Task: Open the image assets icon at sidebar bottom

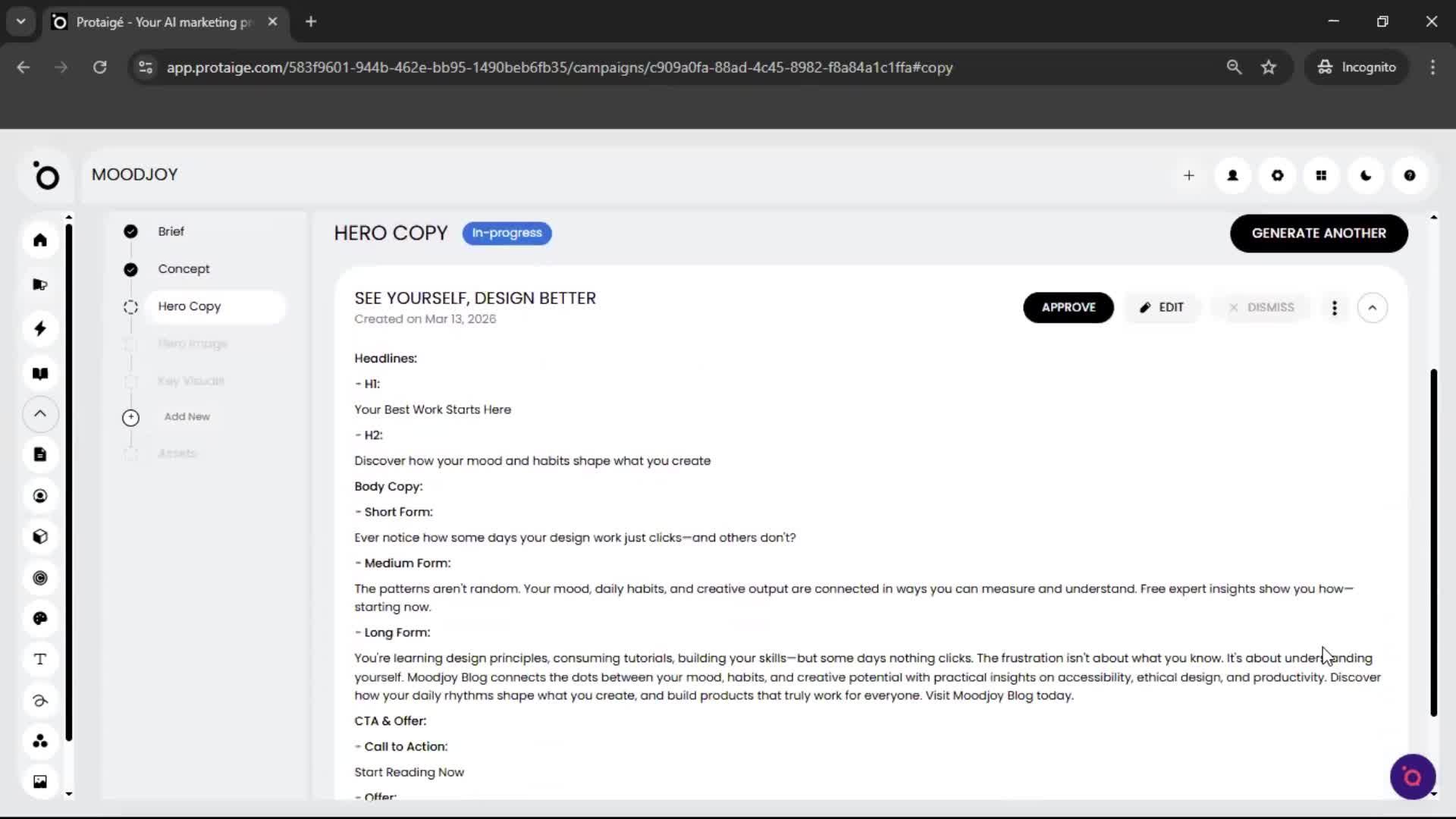Action: 40,780
